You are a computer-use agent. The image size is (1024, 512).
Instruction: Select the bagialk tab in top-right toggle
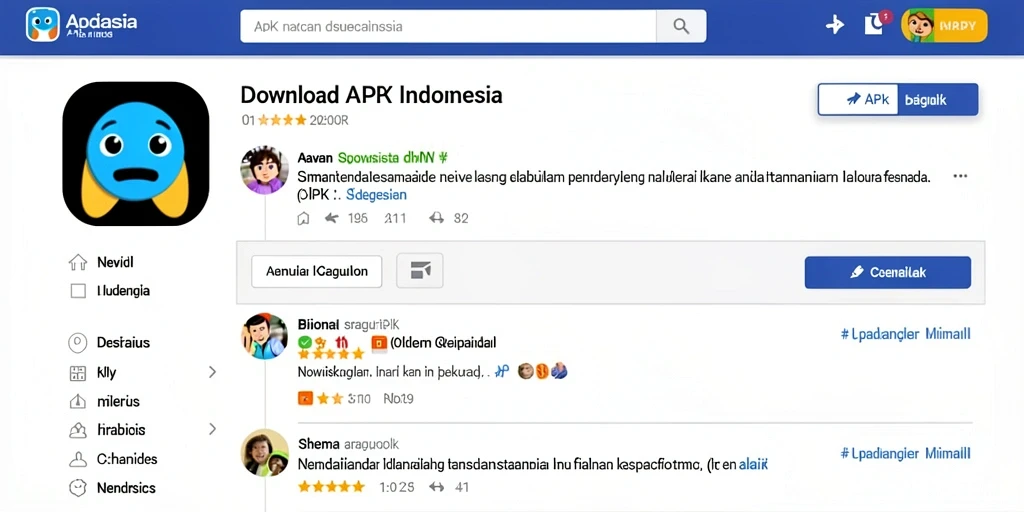[938, 100]
